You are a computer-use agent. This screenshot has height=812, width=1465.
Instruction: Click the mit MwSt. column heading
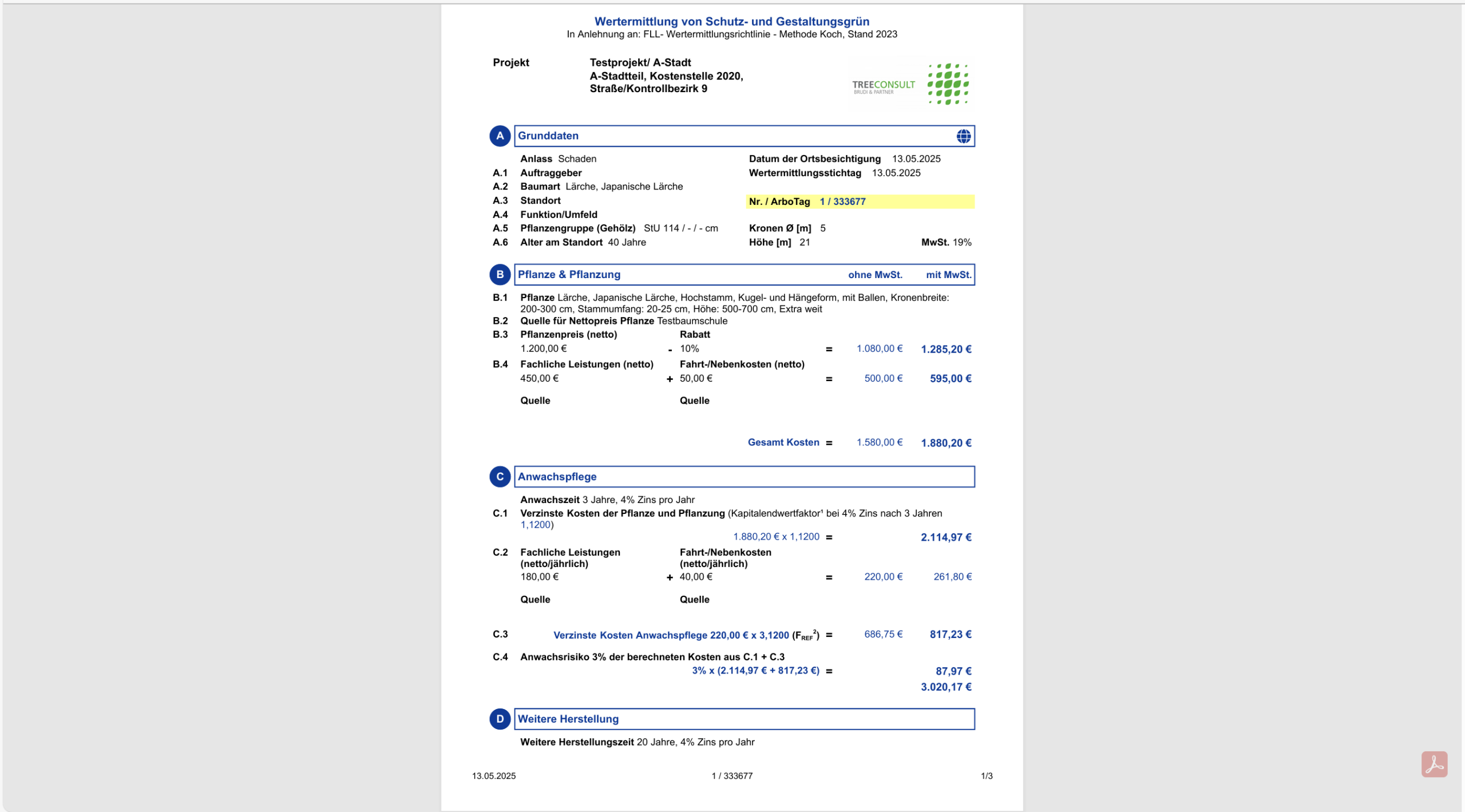click(949, 275)
